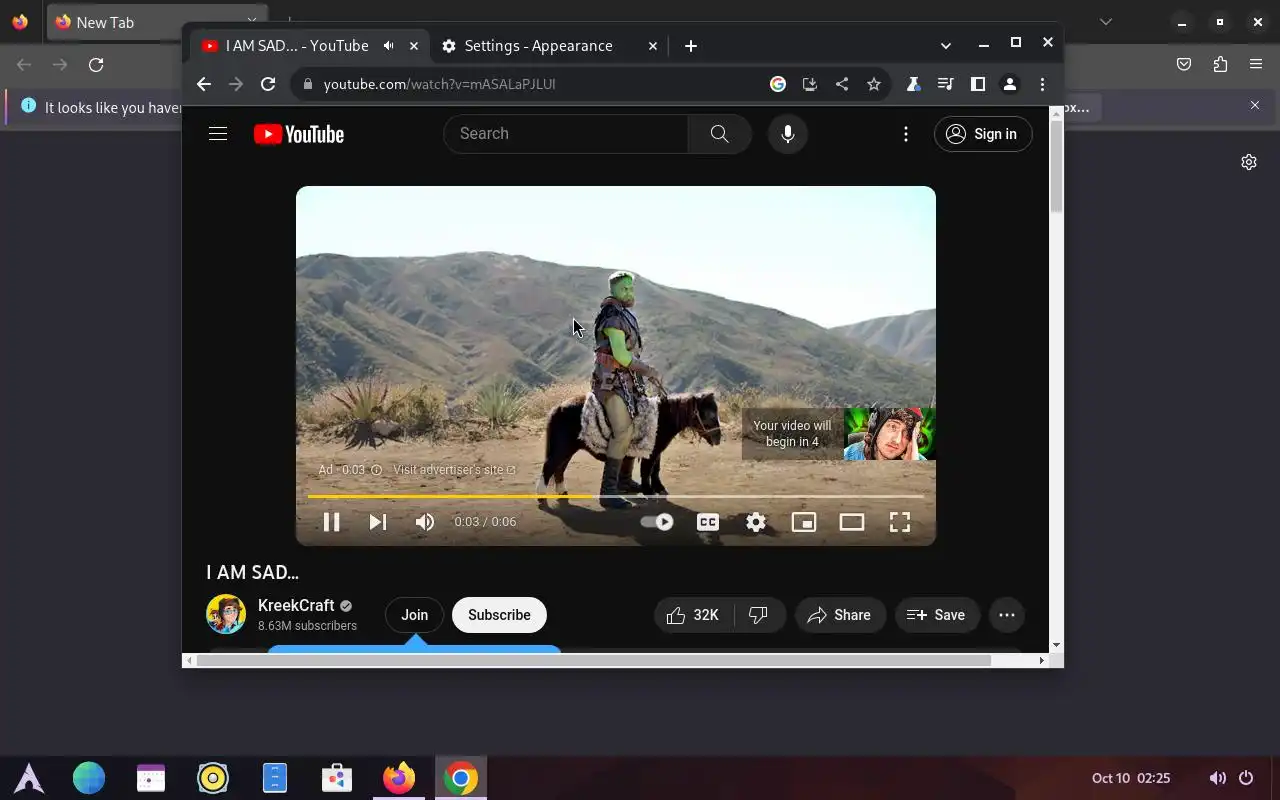
Task: Skip to the next video
Action: click(x=377, y=522)
